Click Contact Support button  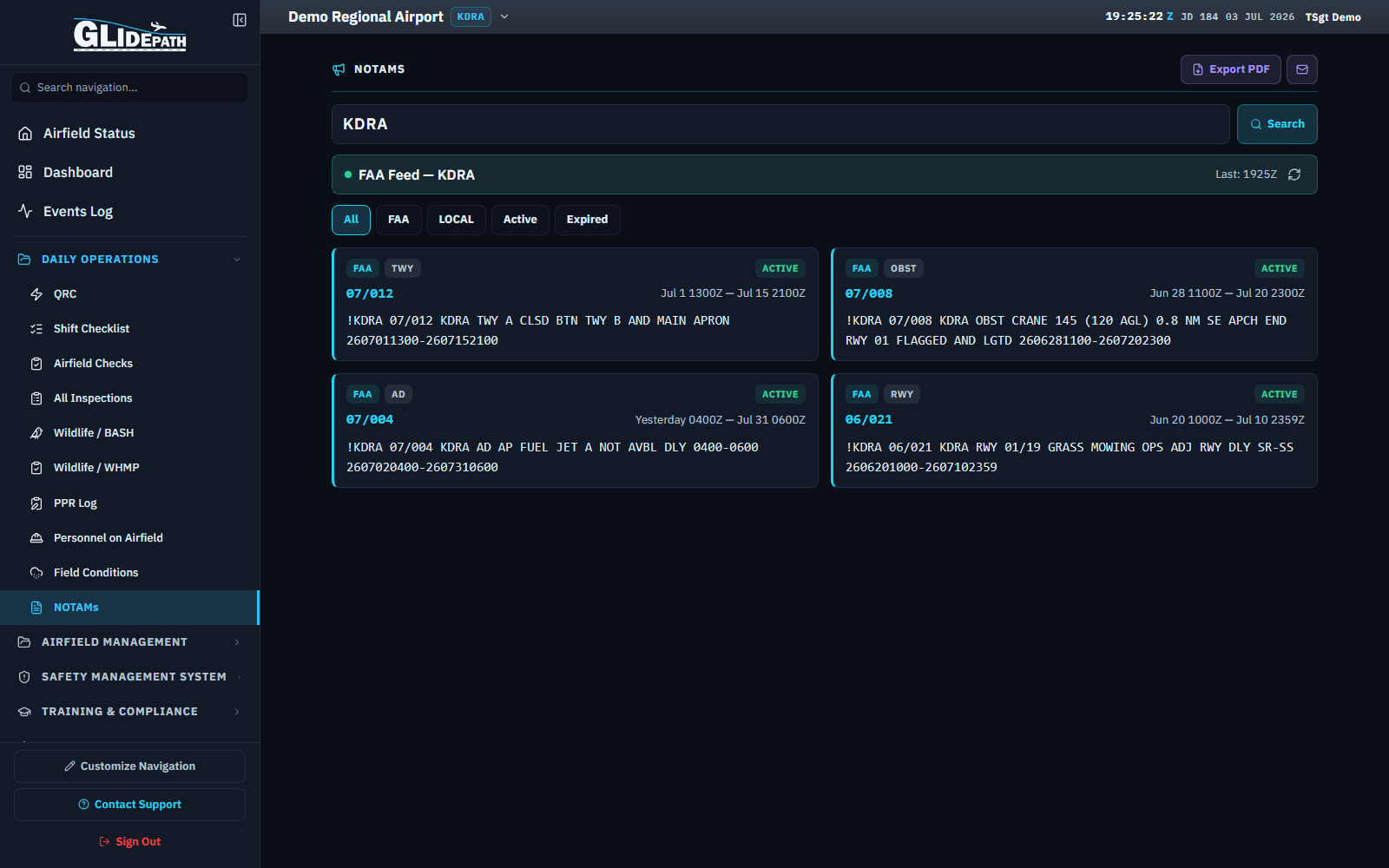tap(129, 805)
